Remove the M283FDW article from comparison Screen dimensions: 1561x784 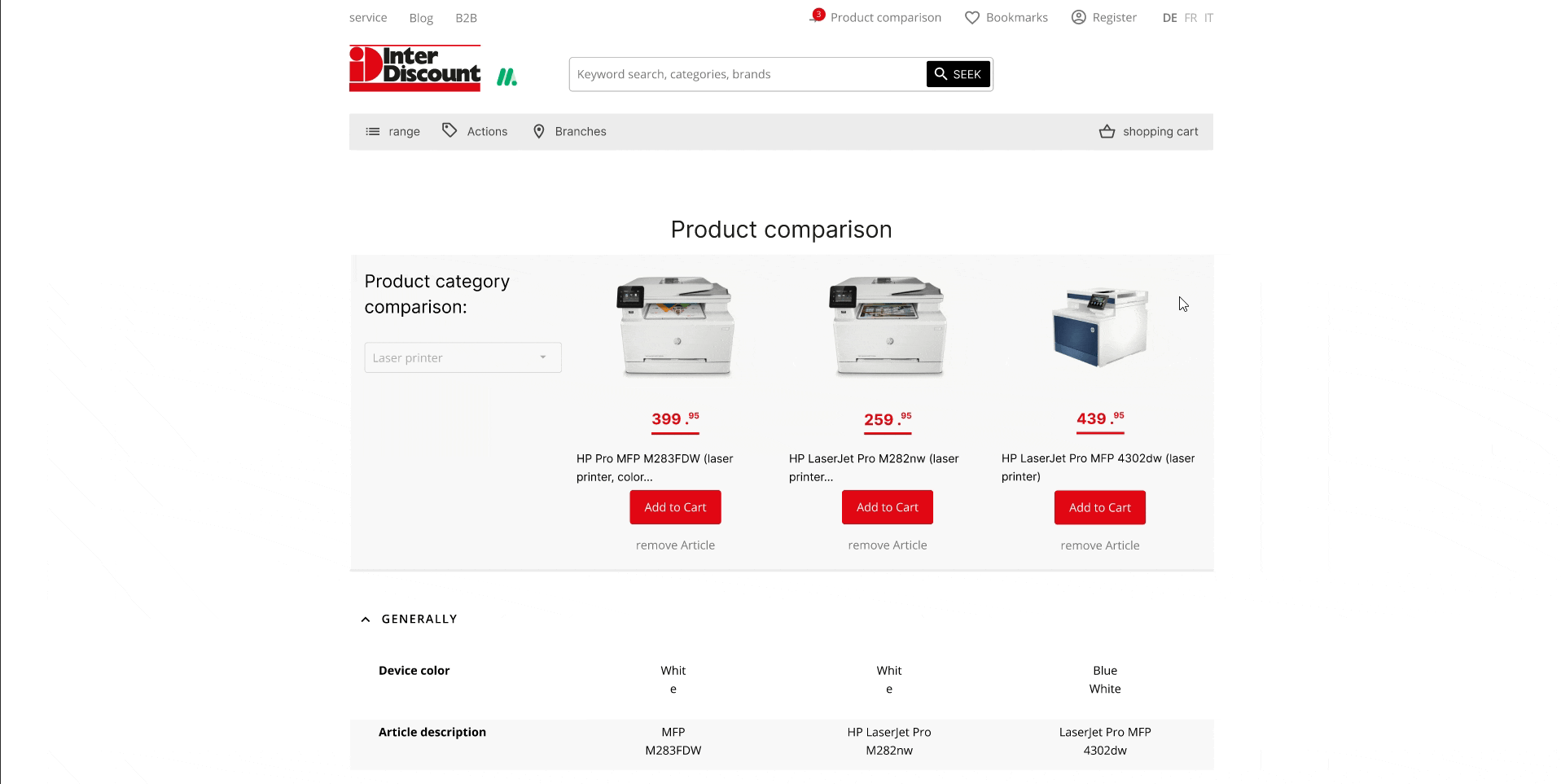(x=675, y=545)
